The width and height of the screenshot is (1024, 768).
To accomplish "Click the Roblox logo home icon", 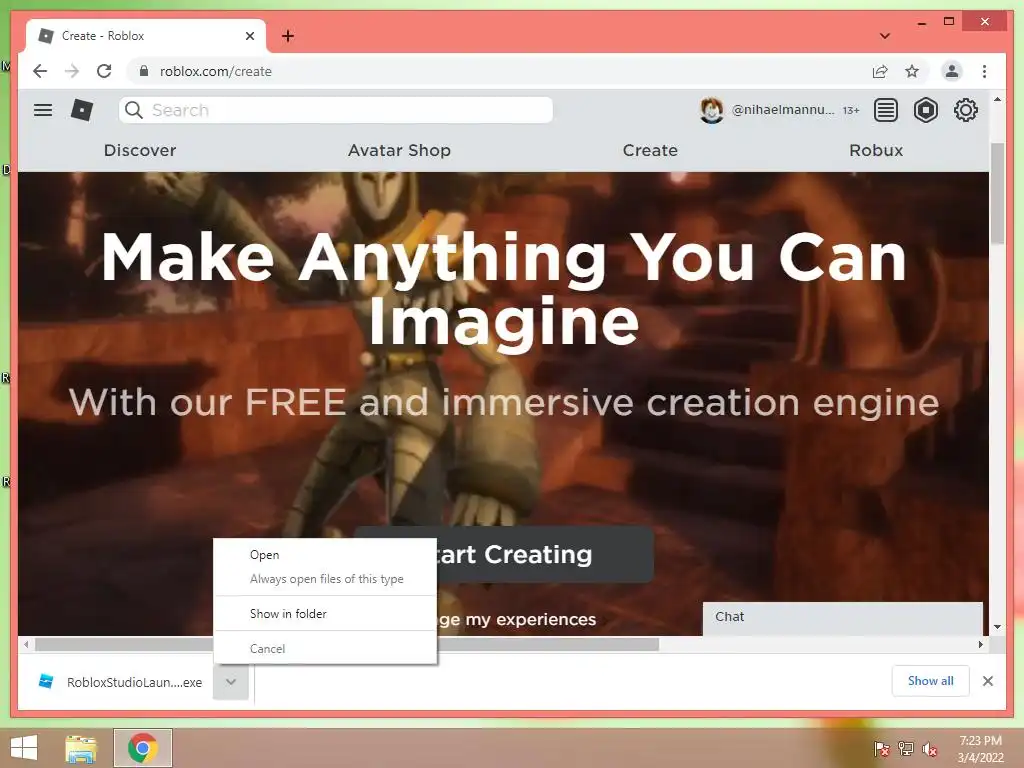I will (x=82, y=110).
